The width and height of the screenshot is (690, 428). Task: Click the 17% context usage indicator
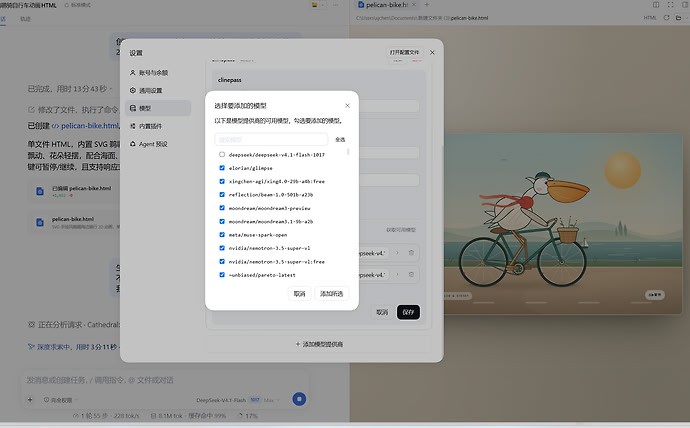248,416
